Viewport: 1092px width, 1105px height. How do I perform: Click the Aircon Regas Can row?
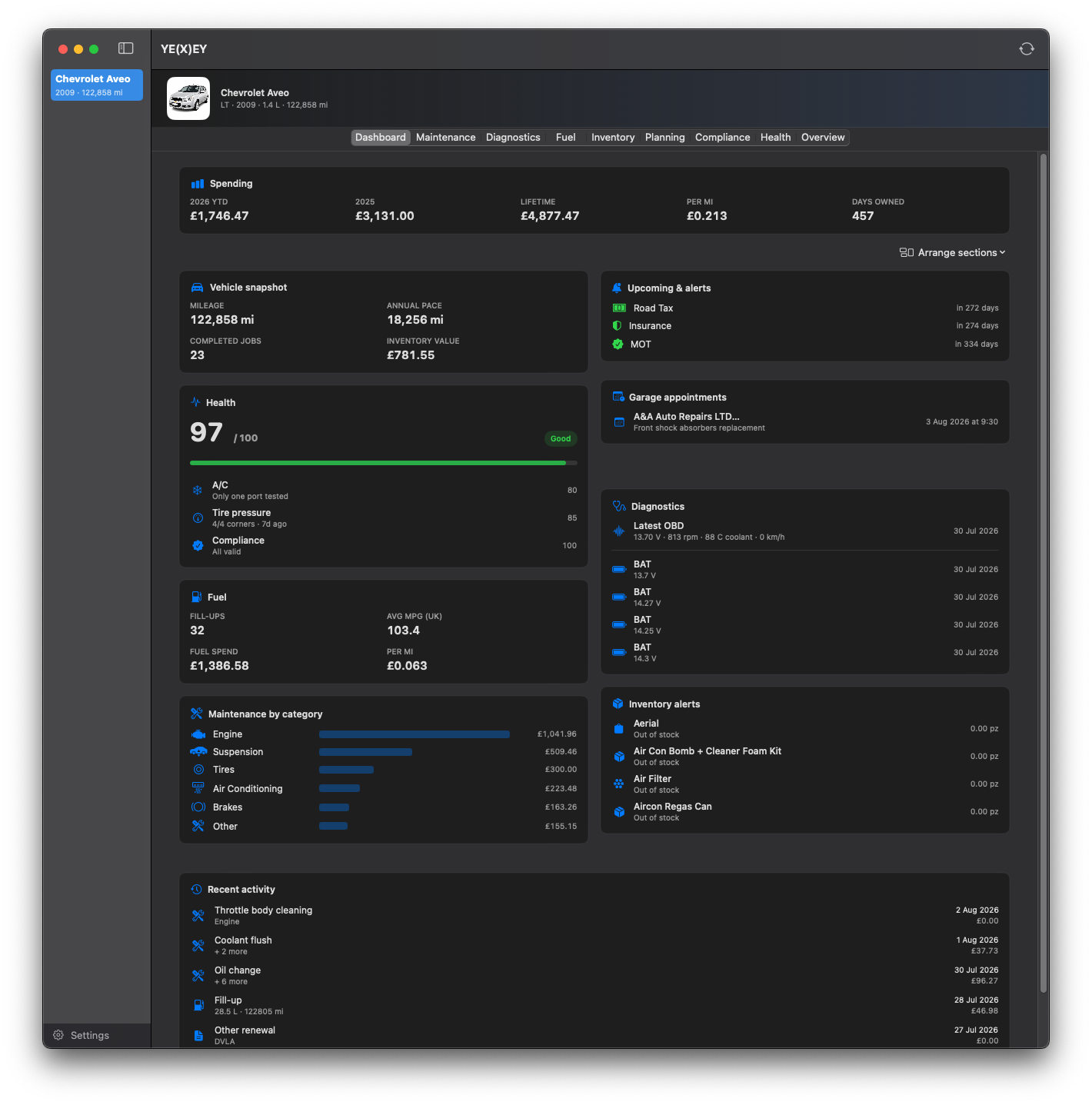click(805, 811)
